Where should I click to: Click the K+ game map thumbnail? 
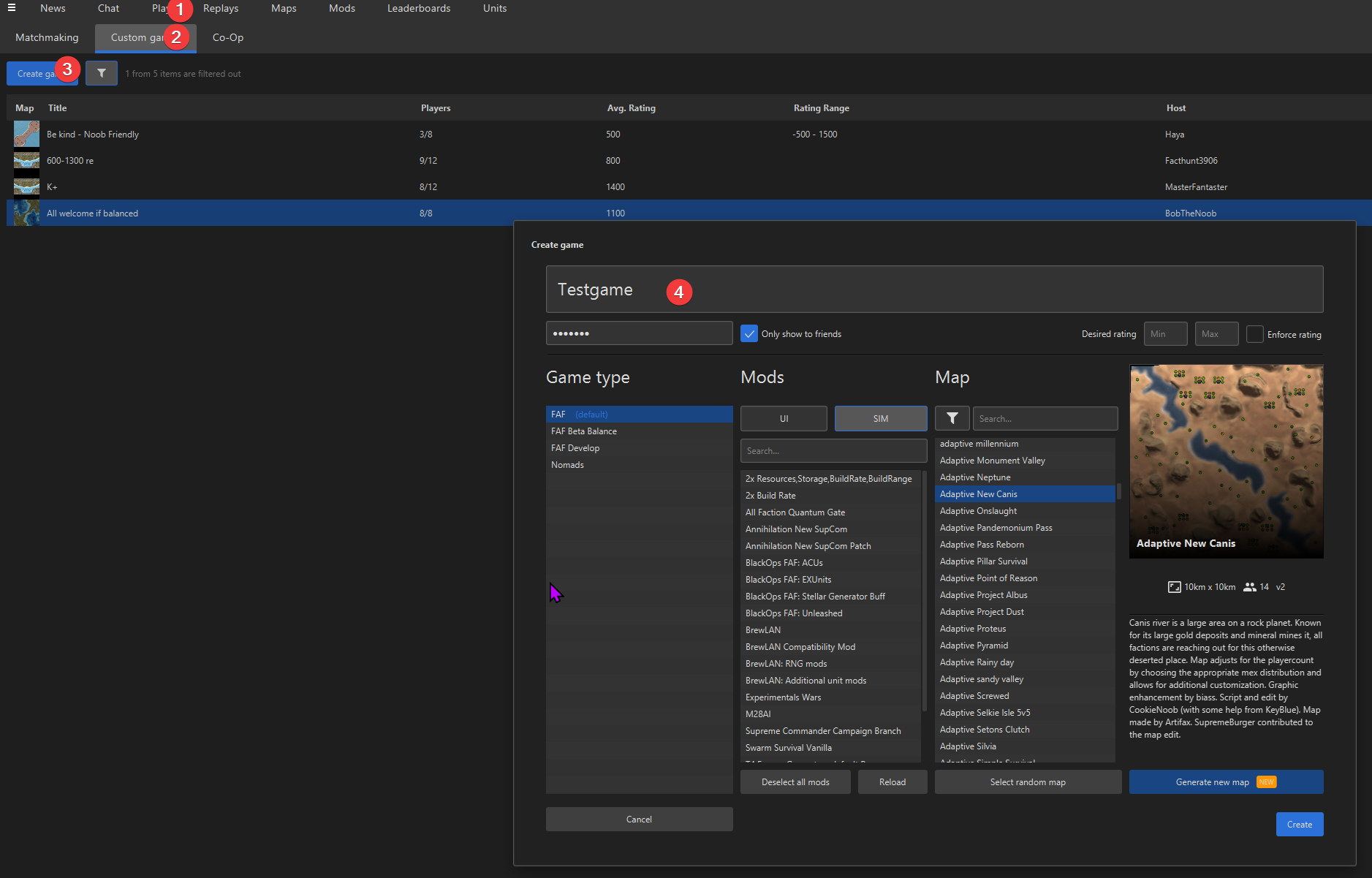[26, 187]
